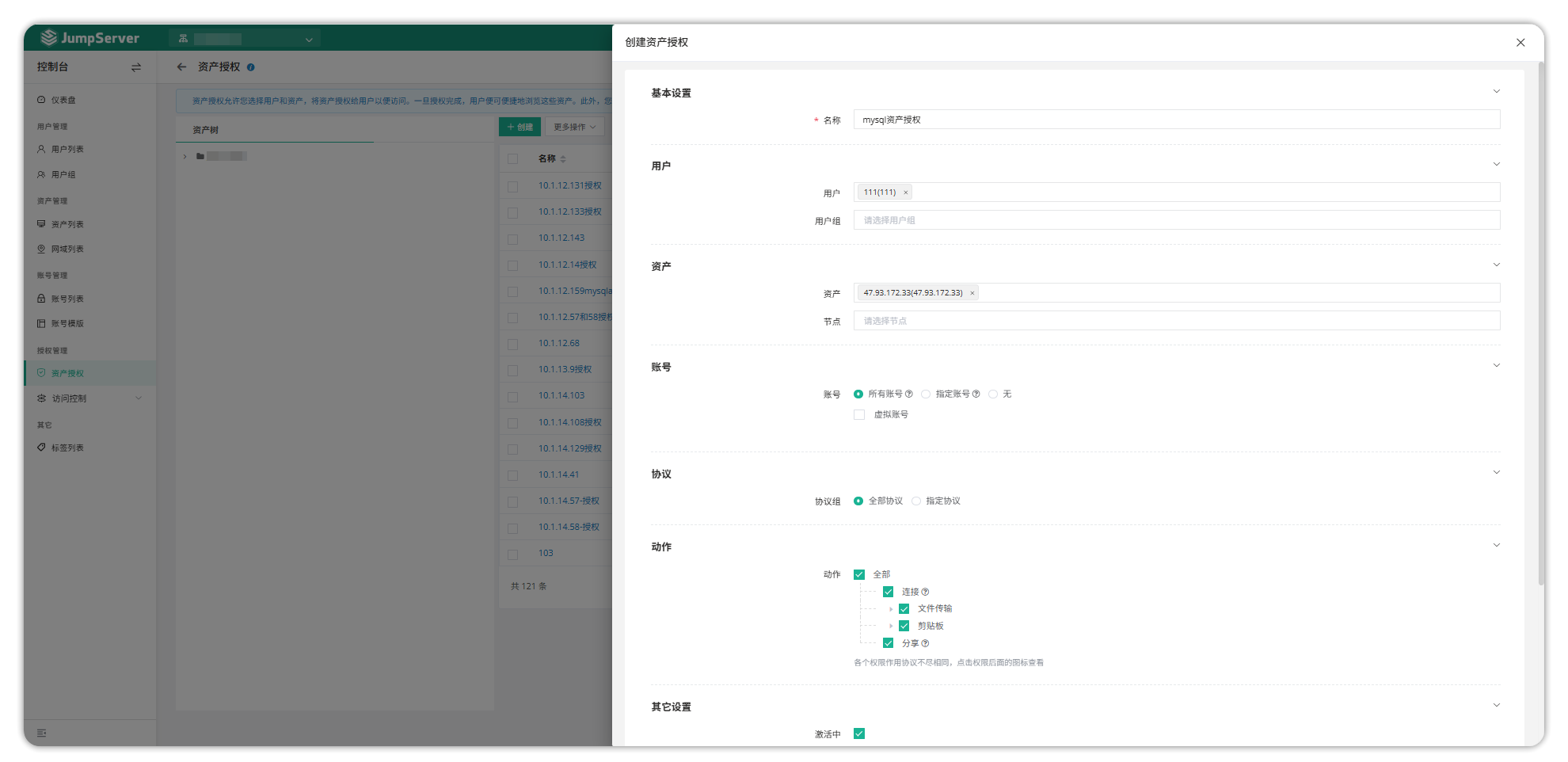The width and height of the screenshot is (1568, 762).
Task: Collapse the 基本设置 section
Action: point(1496,92)
